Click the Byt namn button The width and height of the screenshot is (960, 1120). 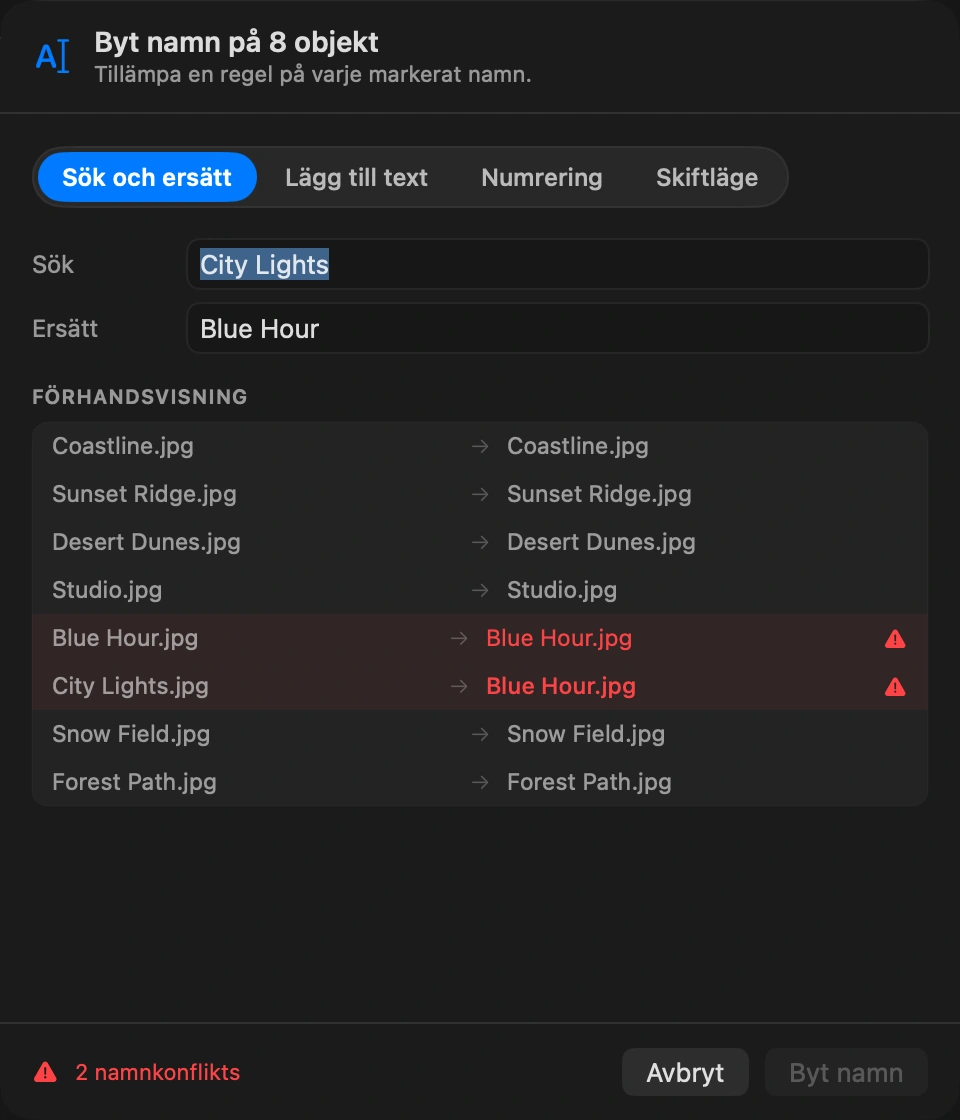pyautogui.click(x=846, y=1072)
